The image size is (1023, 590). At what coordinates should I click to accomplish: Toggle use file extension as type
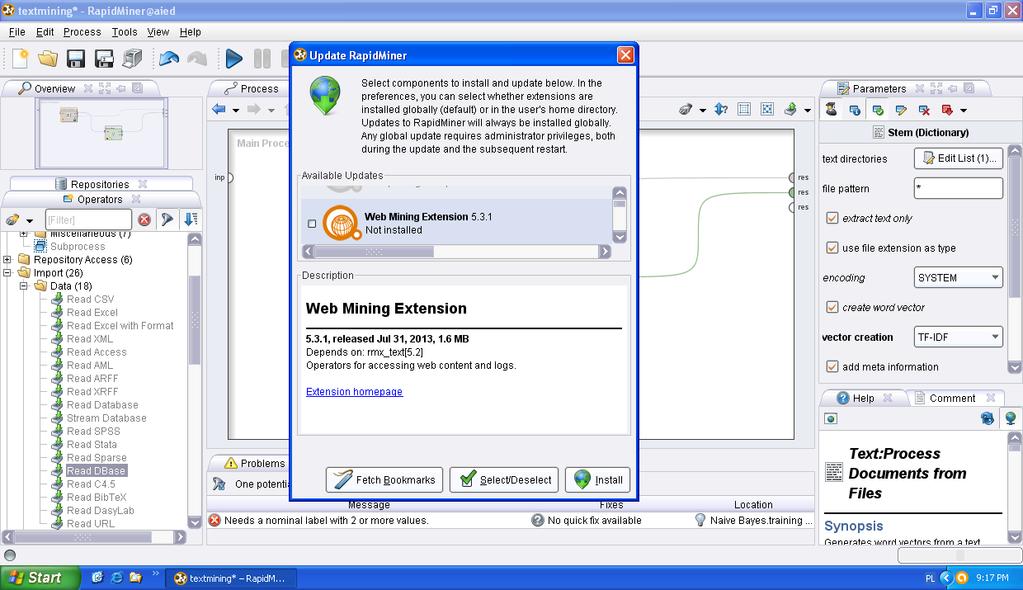pos(832,247)
